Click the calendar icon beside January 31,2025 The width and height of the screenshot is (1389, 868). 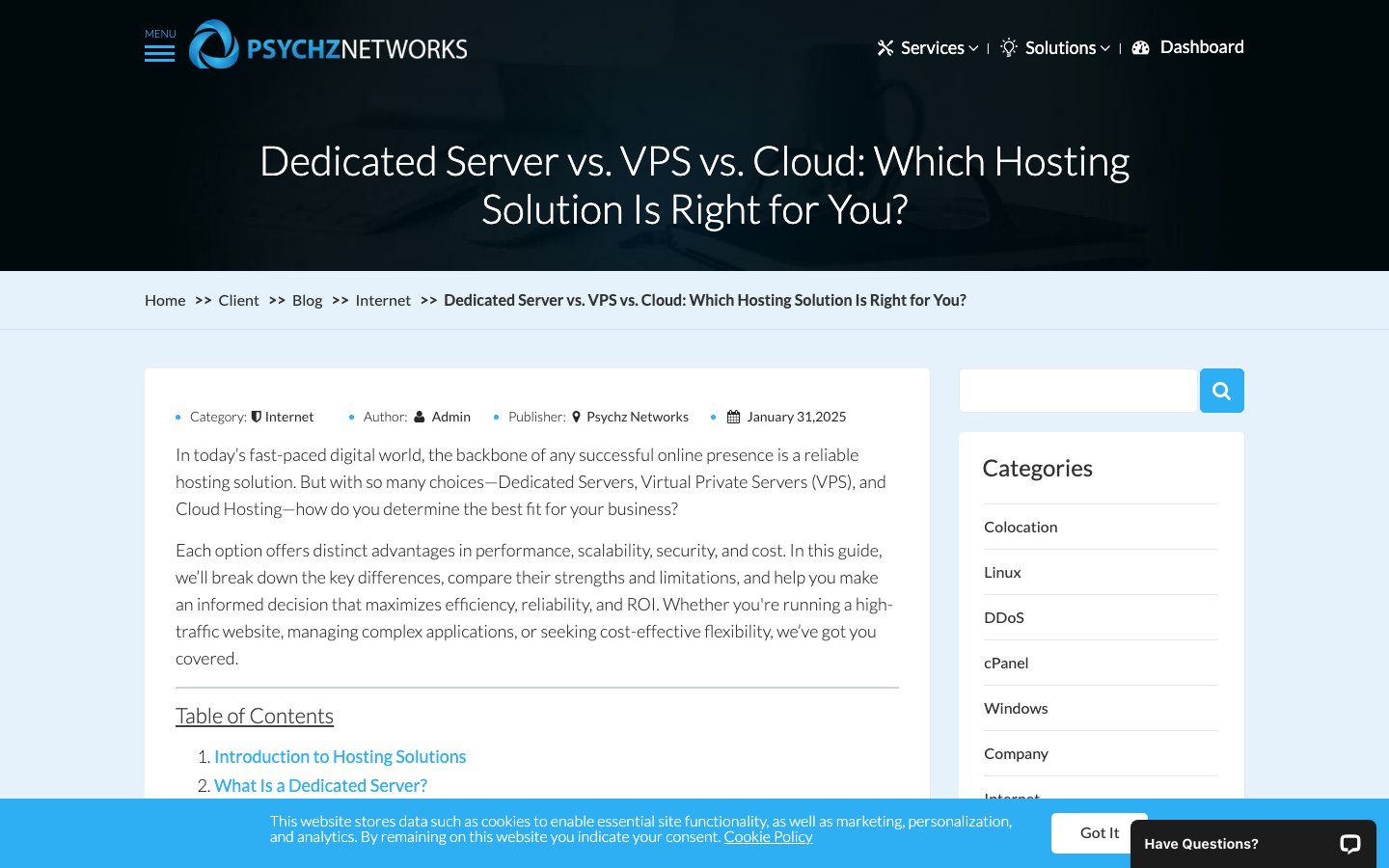(x=733, y=417)
